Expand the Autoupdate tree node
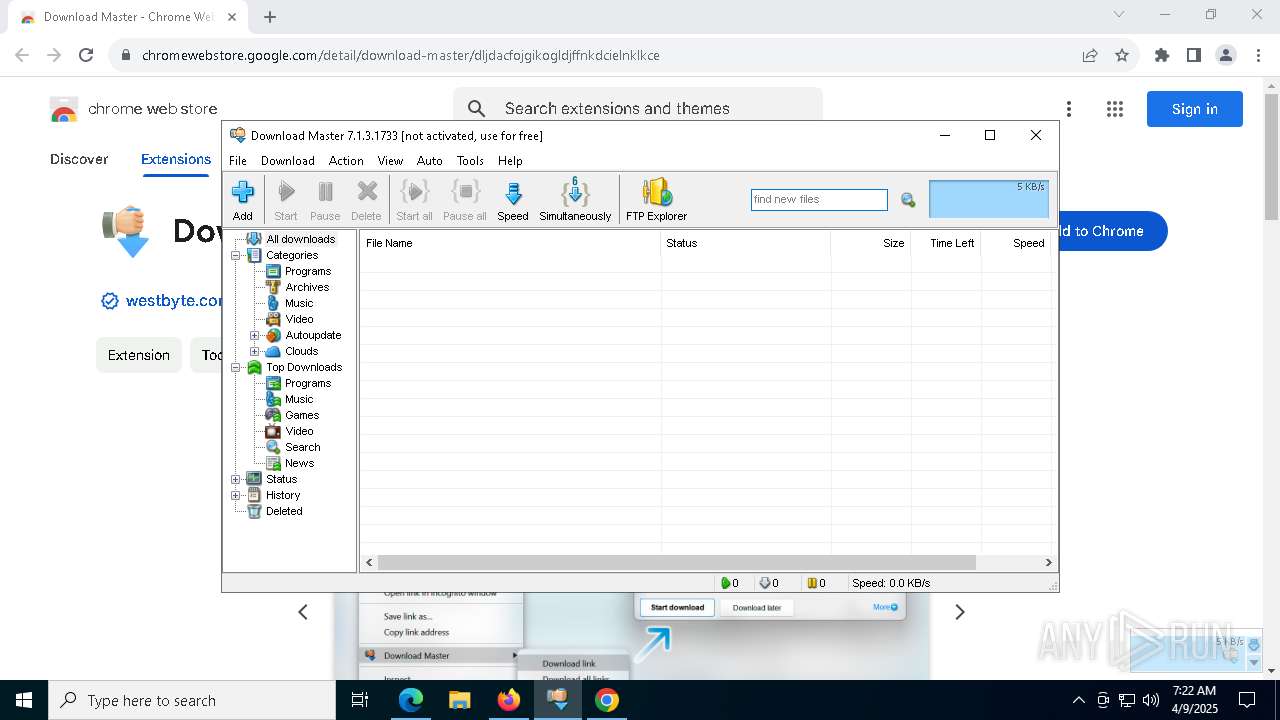This screenshot has width=1280, height=720. [254, 335]
